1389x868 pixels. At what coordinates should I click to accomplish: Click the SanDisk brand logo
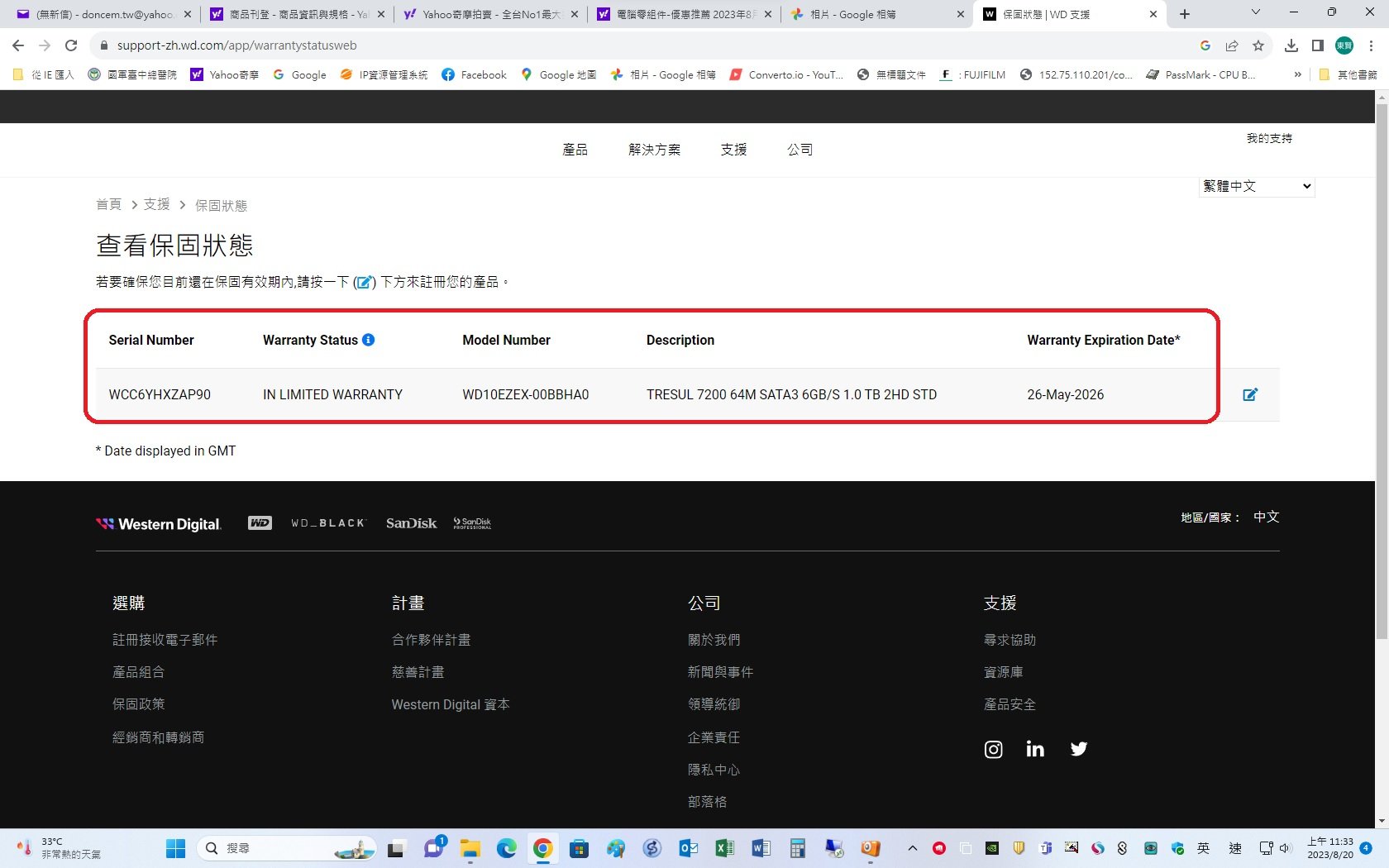click(x=411, y=523)
